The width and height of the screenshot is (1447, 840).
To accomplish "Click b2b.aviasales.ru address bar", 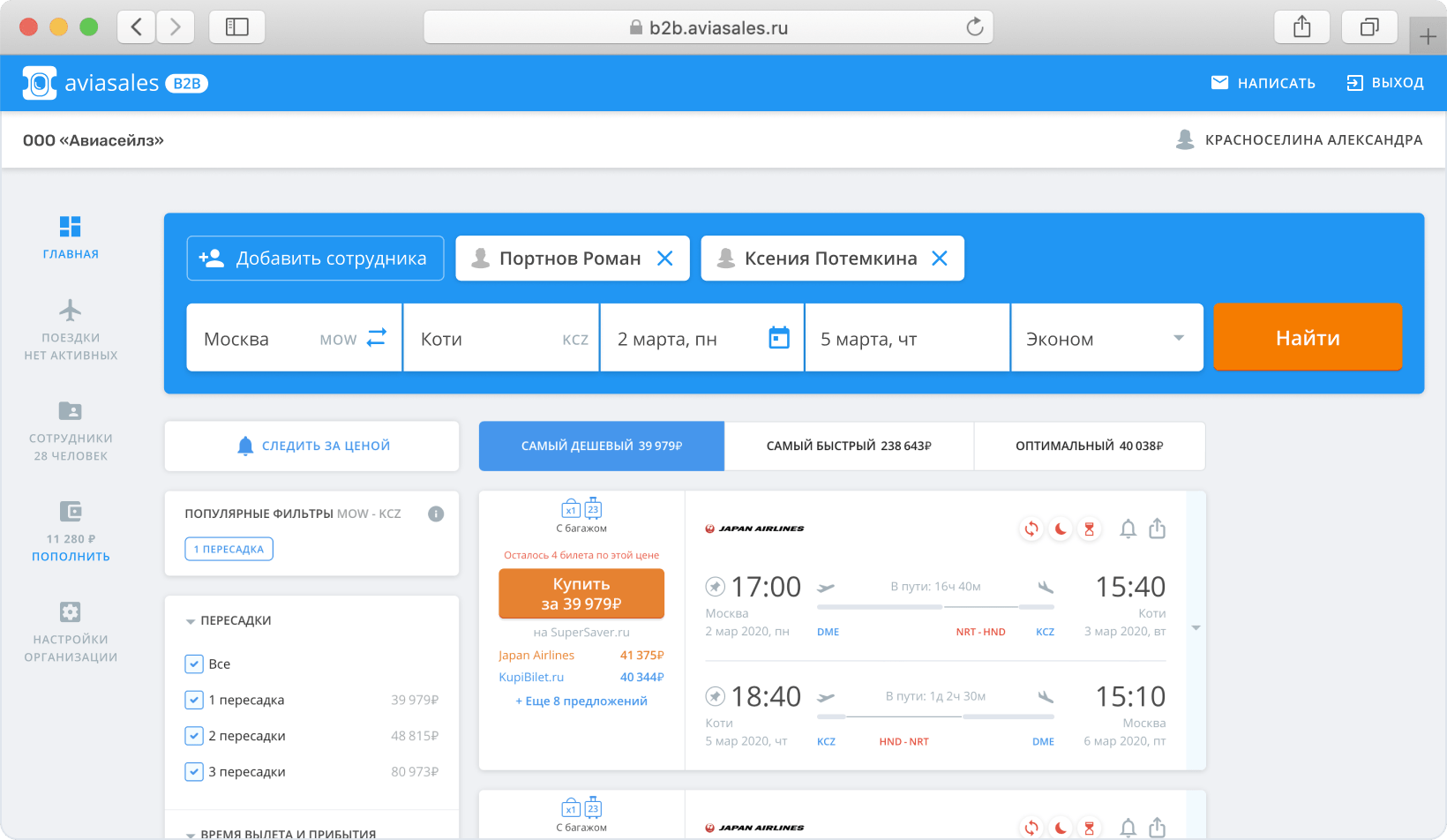I will tap(709, 27).
